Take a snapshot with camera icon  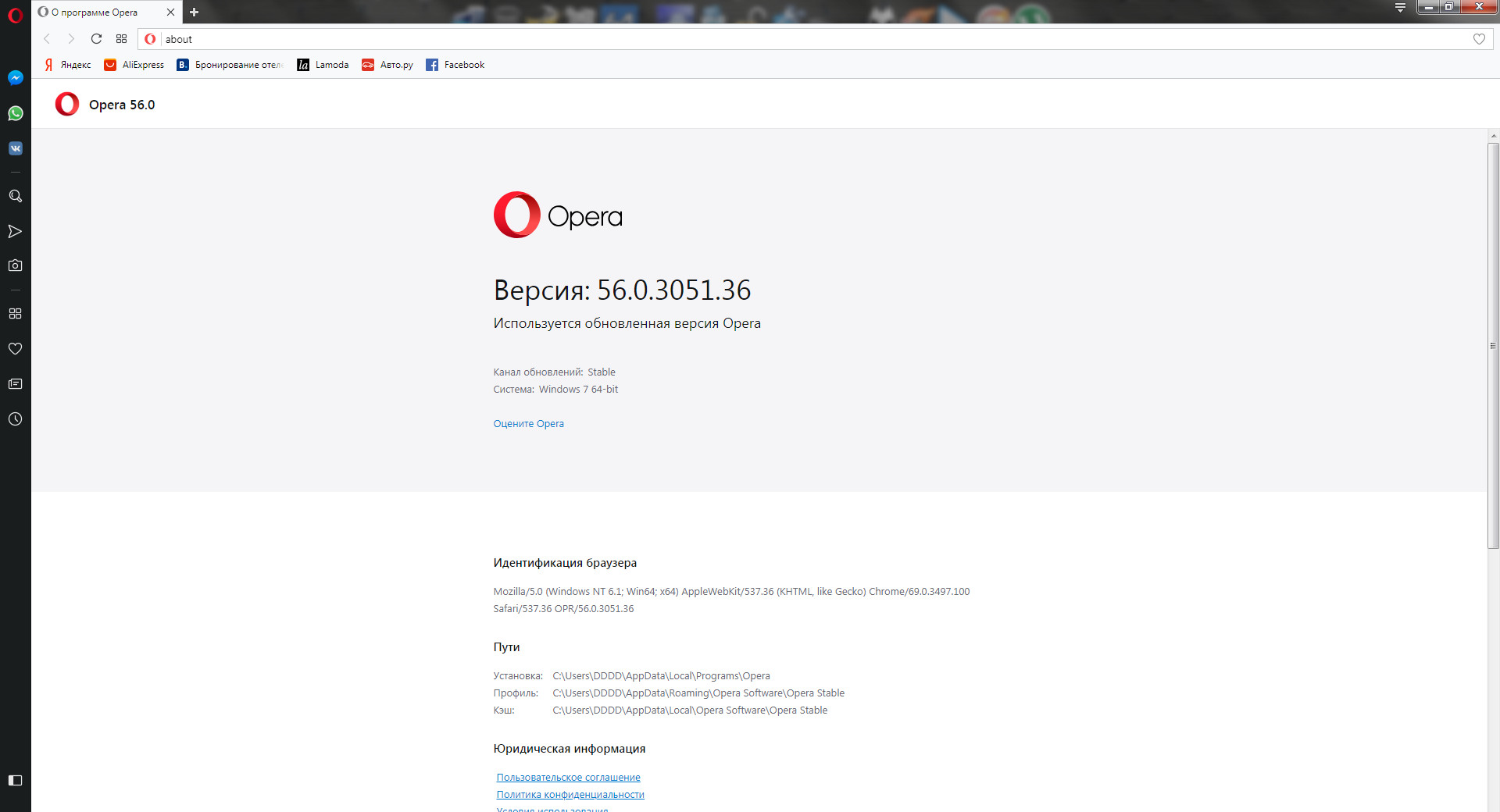(15, 265)
